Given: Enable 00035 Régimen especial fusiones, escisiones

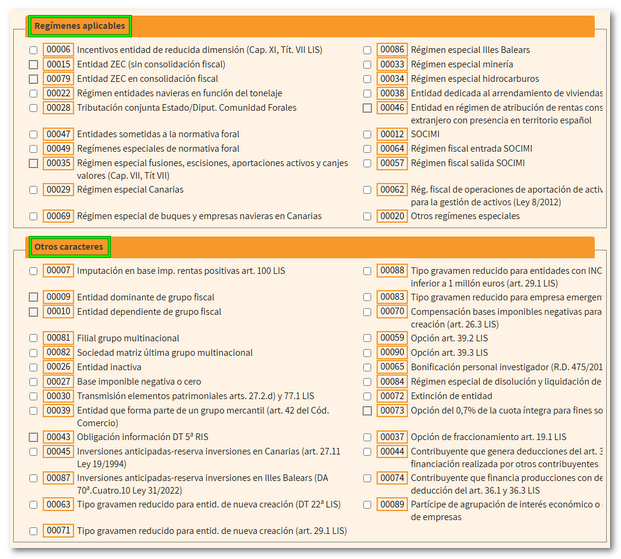Looking at the screenshot, I should coord(33,163).
